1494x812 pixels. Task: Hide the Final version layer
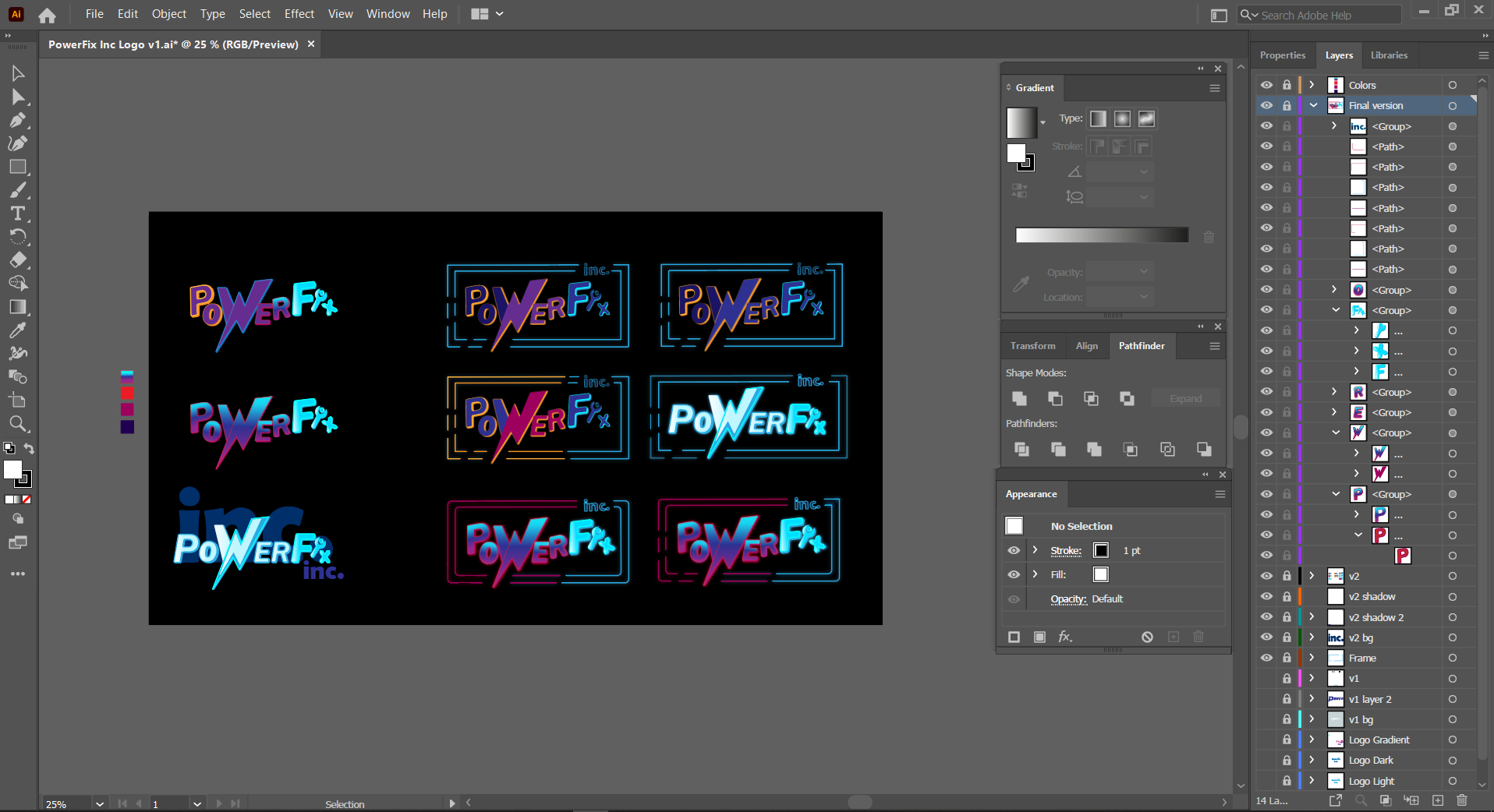click(1266, 105)
